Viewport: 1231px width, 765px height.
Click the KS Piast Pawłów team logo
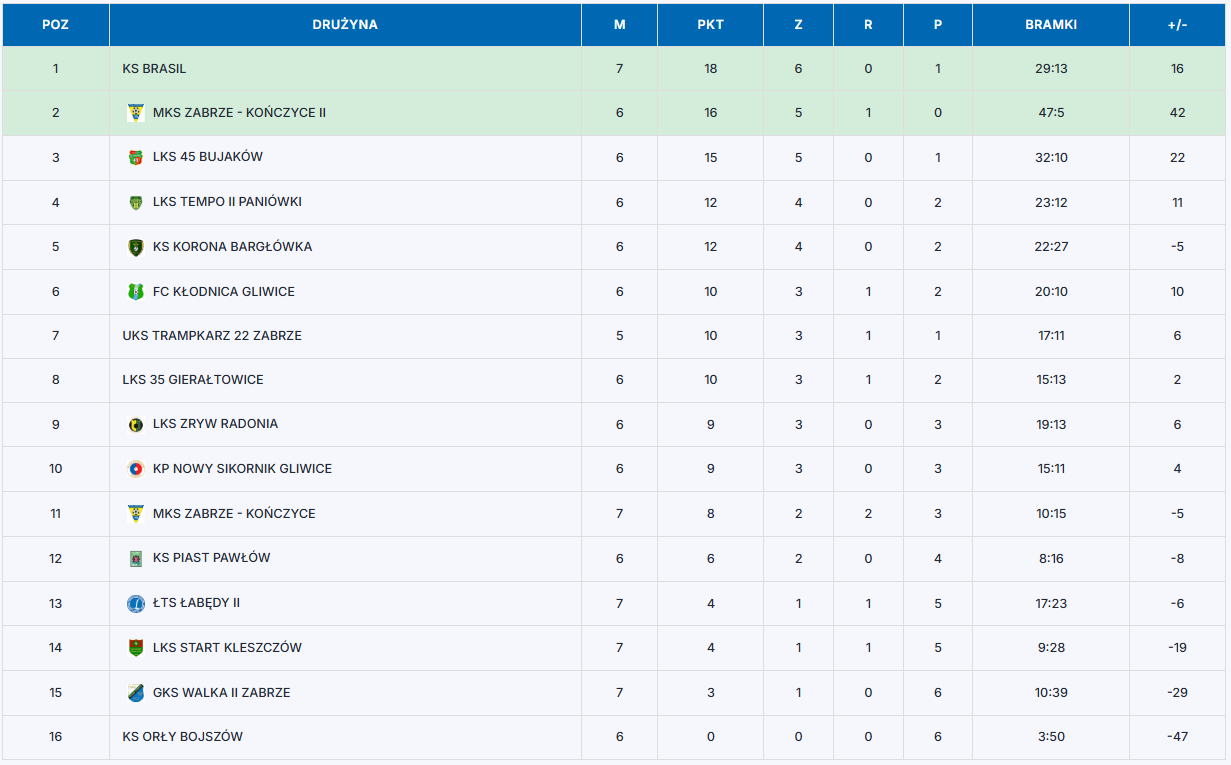click(136, 558)
